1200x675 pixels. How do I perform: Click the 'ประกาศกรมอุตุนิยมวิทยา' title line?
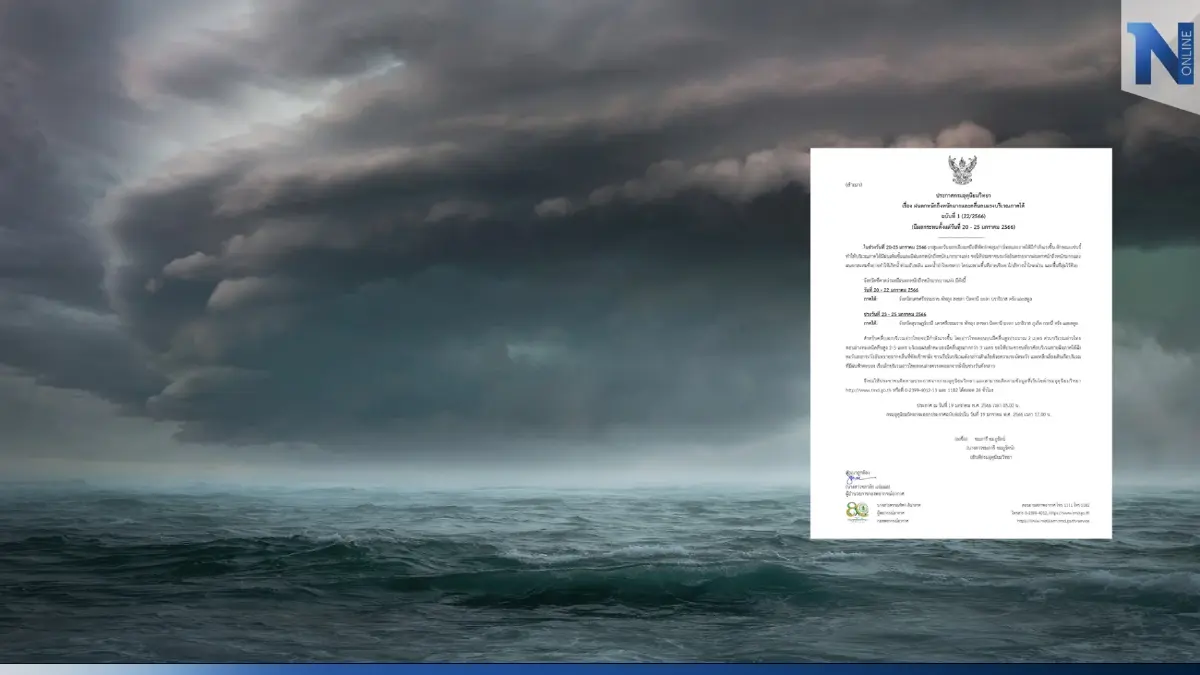961,195
